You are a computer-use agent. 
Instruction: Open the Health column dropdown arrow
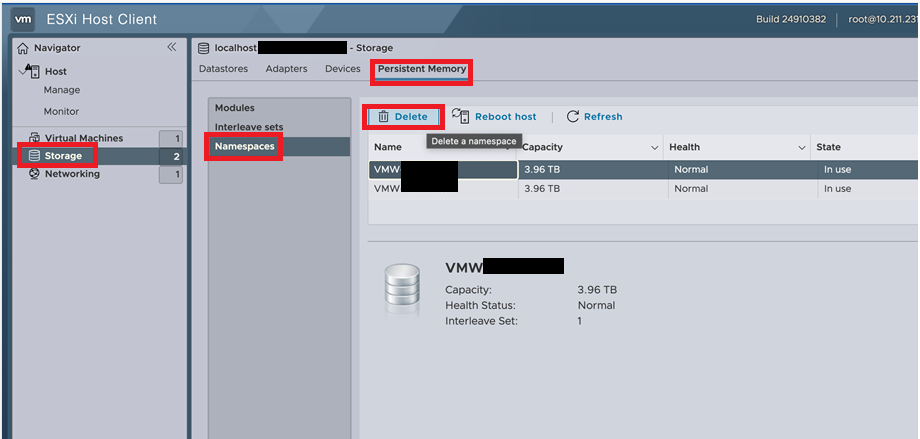coord(802,148)
